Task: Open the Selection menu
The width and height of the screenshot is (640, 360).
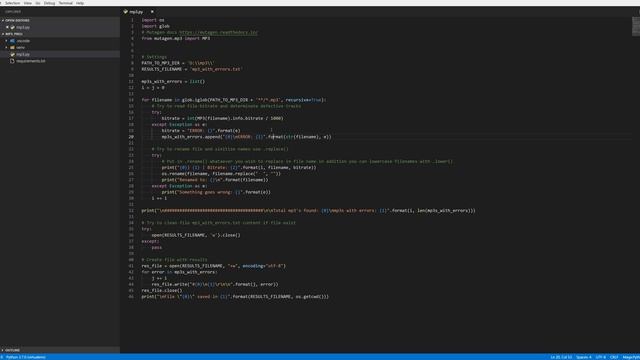Action: point(12,3)
